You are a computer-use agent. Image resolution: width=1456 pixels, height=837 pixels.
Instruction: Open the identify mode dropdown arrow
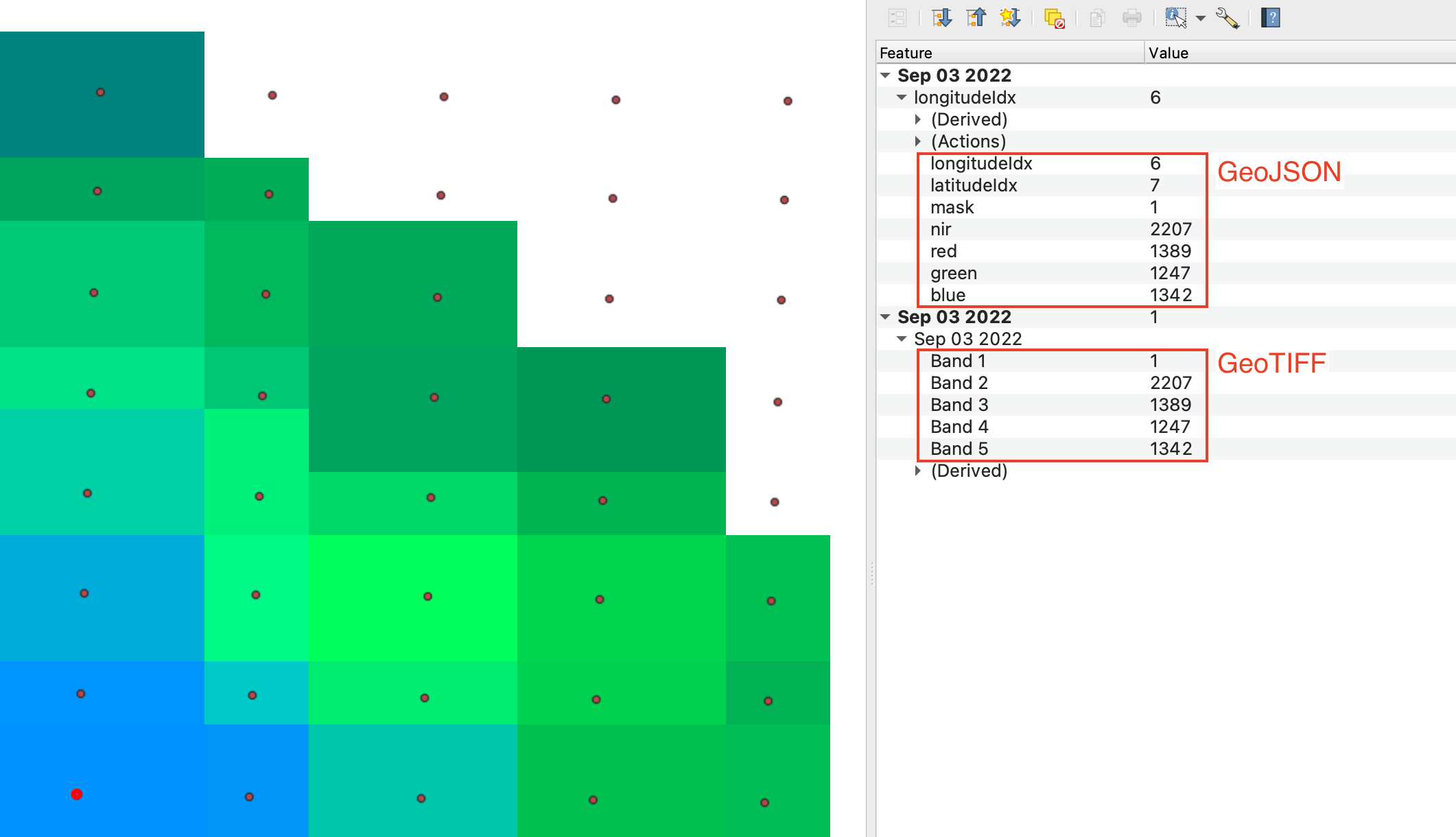(x=1201, y=19)
